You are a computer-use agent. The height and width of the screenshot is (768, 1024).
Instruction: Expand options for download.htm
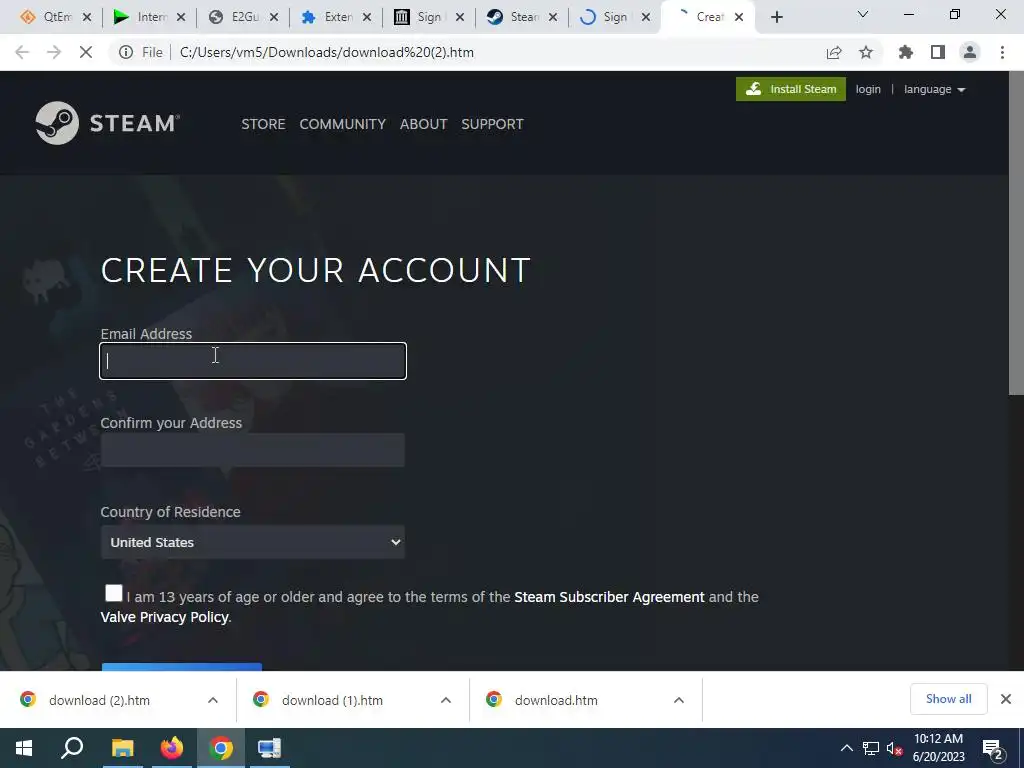(x=679, y=700)
